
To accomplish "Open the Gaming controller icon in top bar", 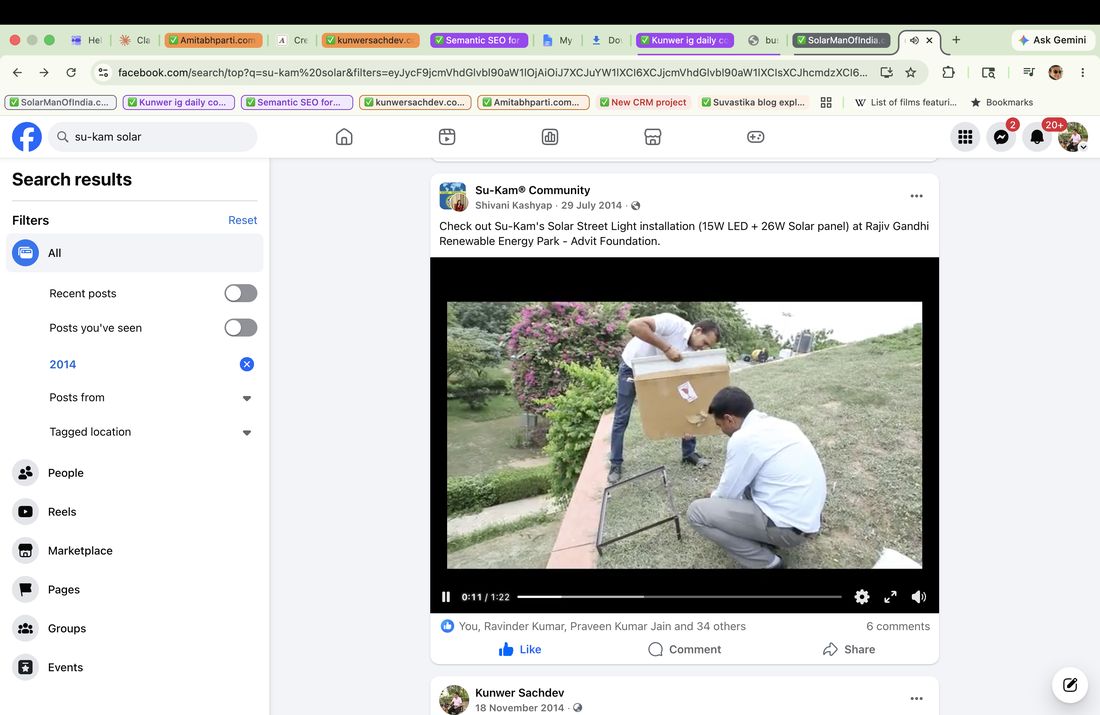I will point(756,137).
